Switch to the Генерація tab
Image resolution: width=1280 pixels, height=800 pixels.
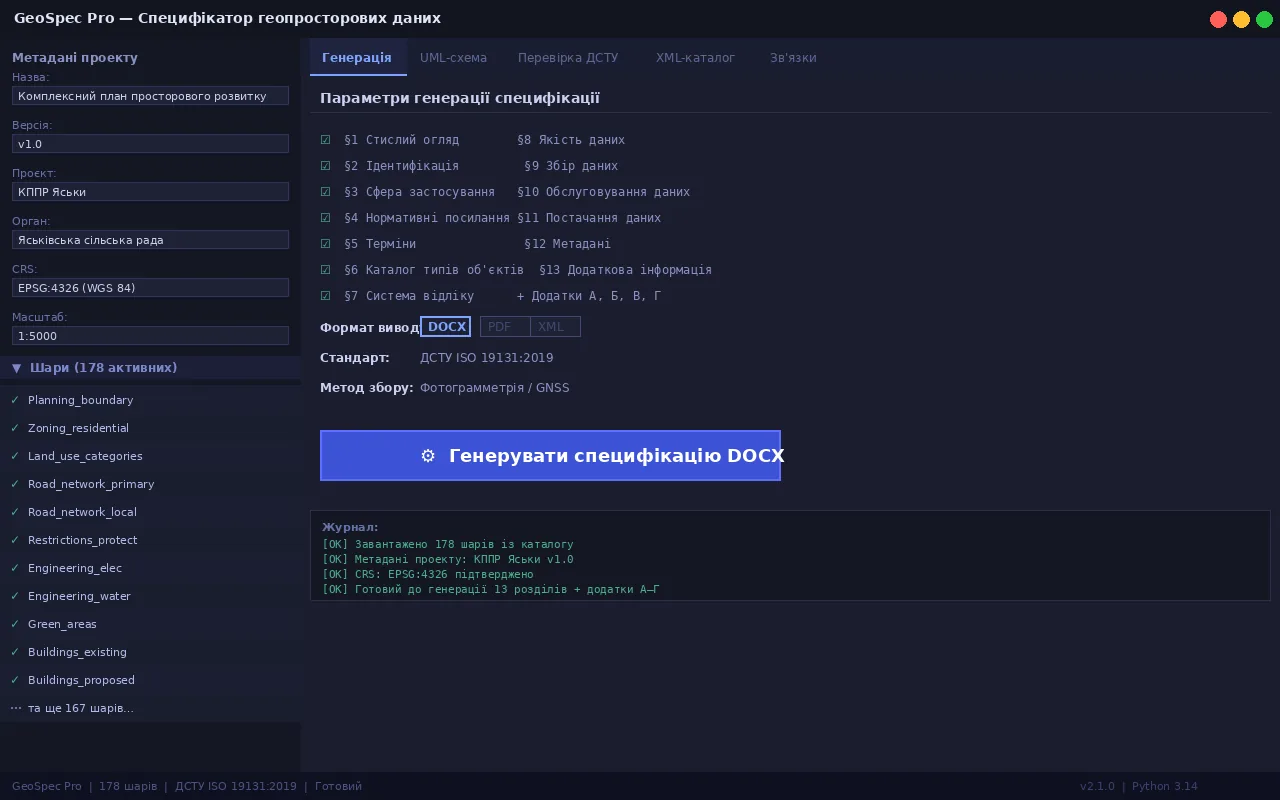point(357,58)
